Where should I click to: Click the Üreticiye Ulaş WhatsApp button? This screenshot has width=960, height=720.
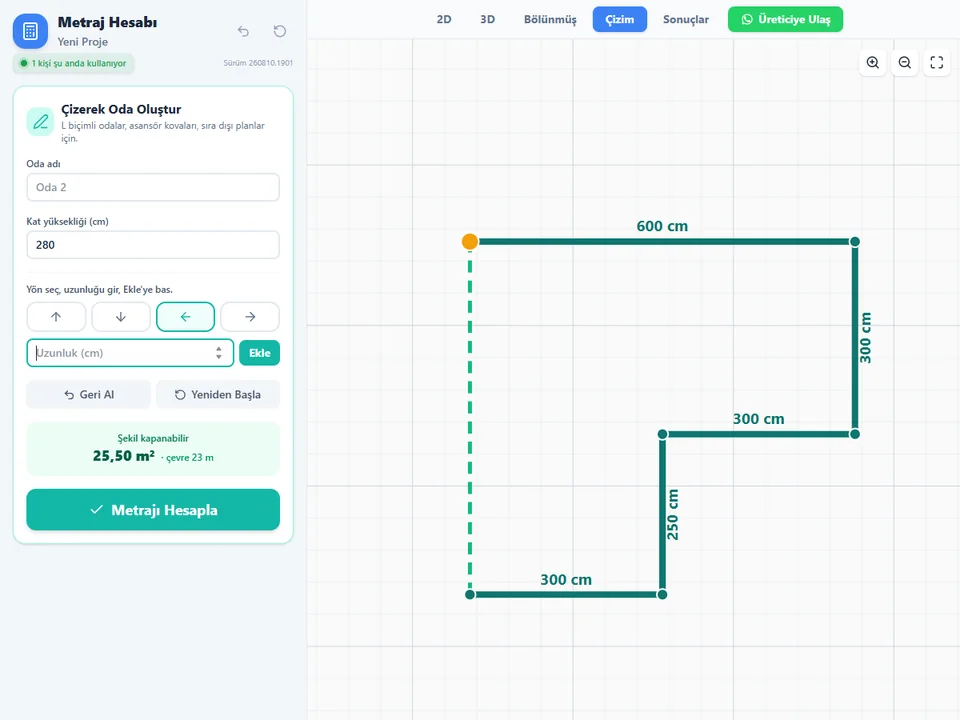pos(785,20)
